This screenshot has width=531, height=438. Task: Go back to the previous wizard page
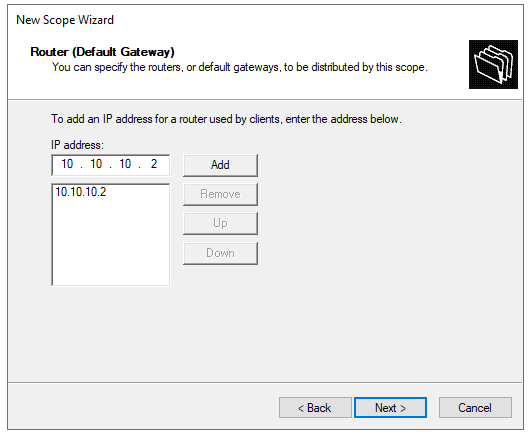pos(315,408)
